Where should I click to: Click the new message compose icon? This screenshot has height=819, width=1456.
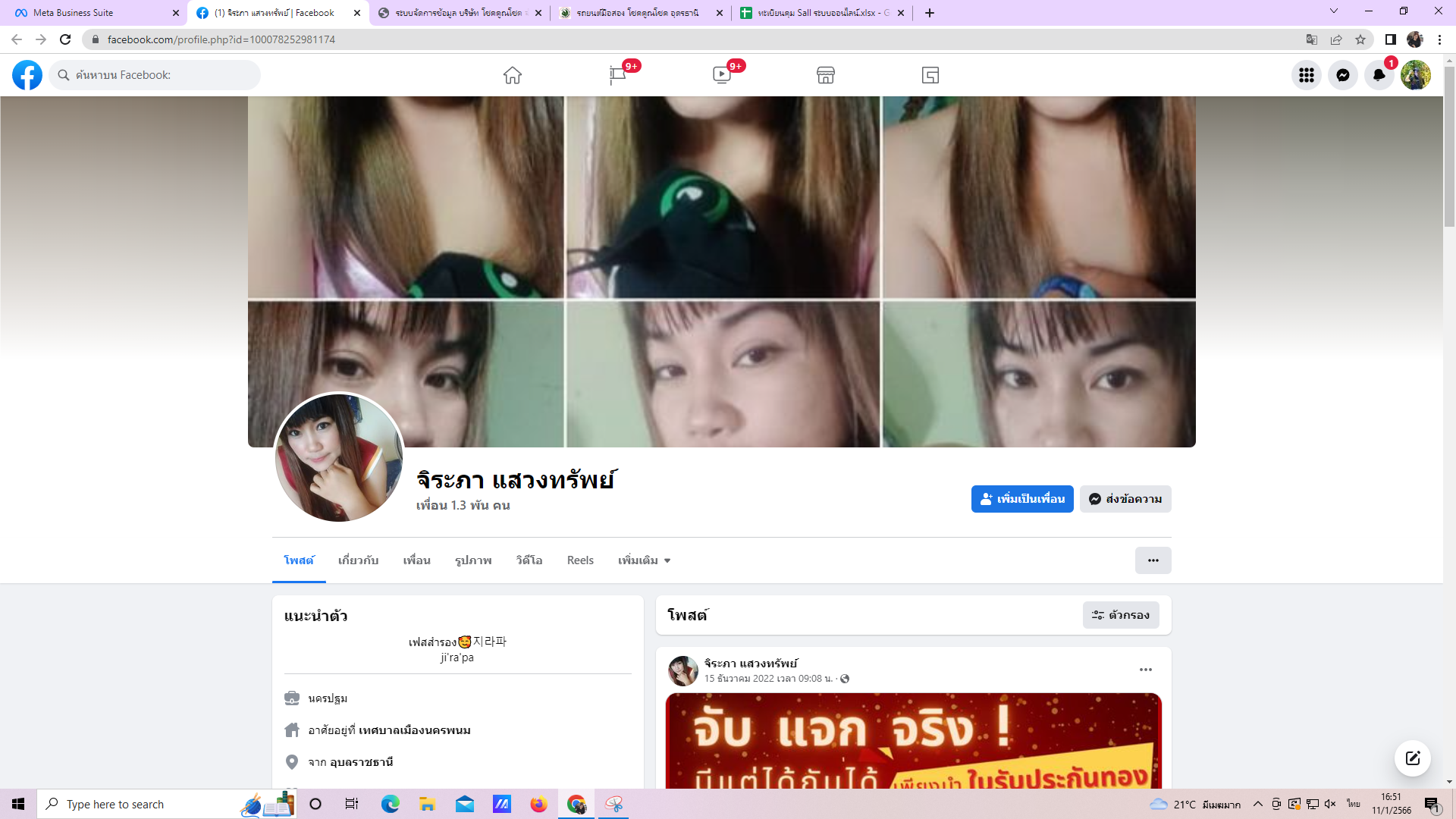1412,758
